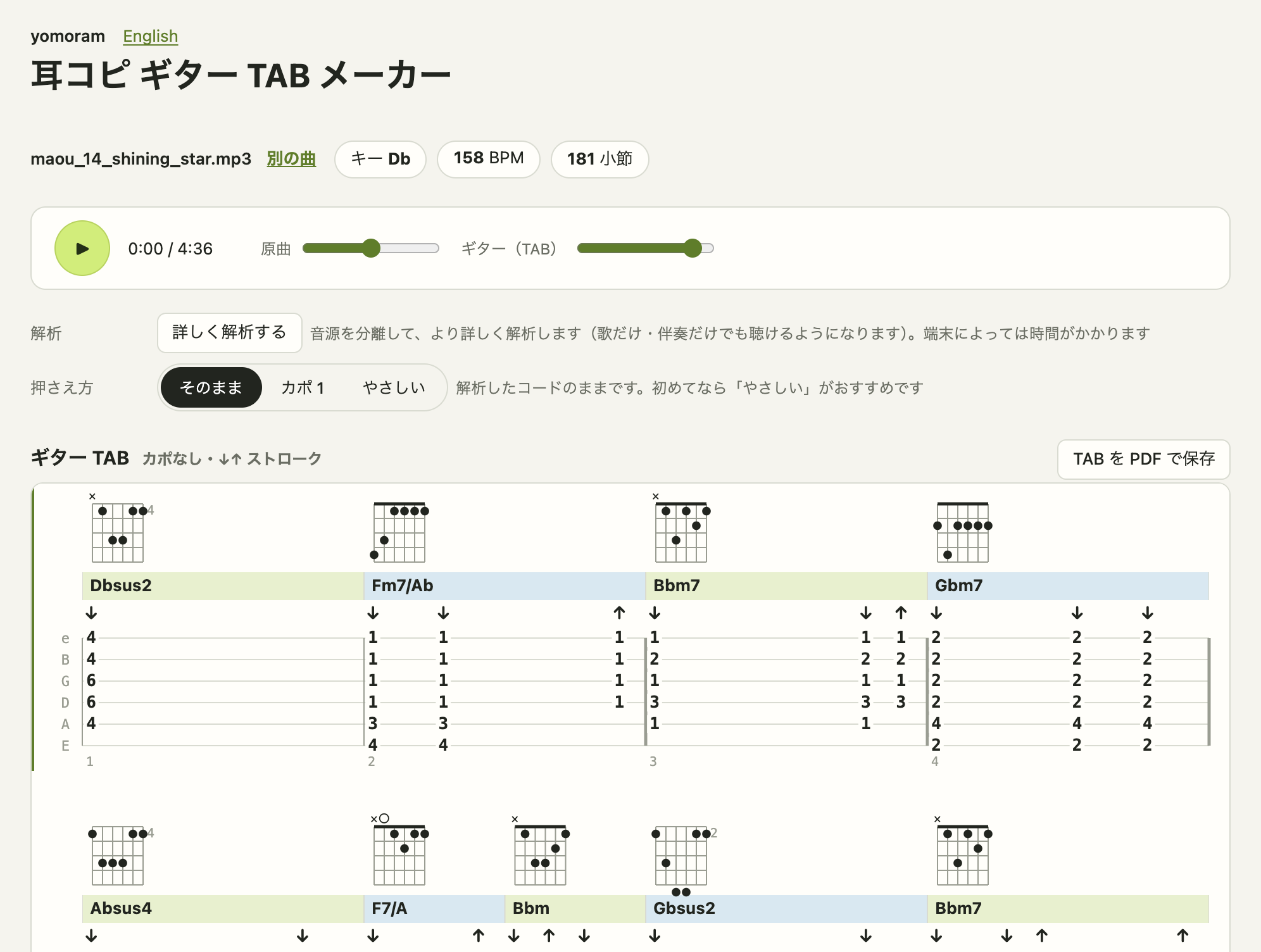Click bar number 4 under the tab
The width and height of the screenshot is (1261, 952).
coord(935,761)
